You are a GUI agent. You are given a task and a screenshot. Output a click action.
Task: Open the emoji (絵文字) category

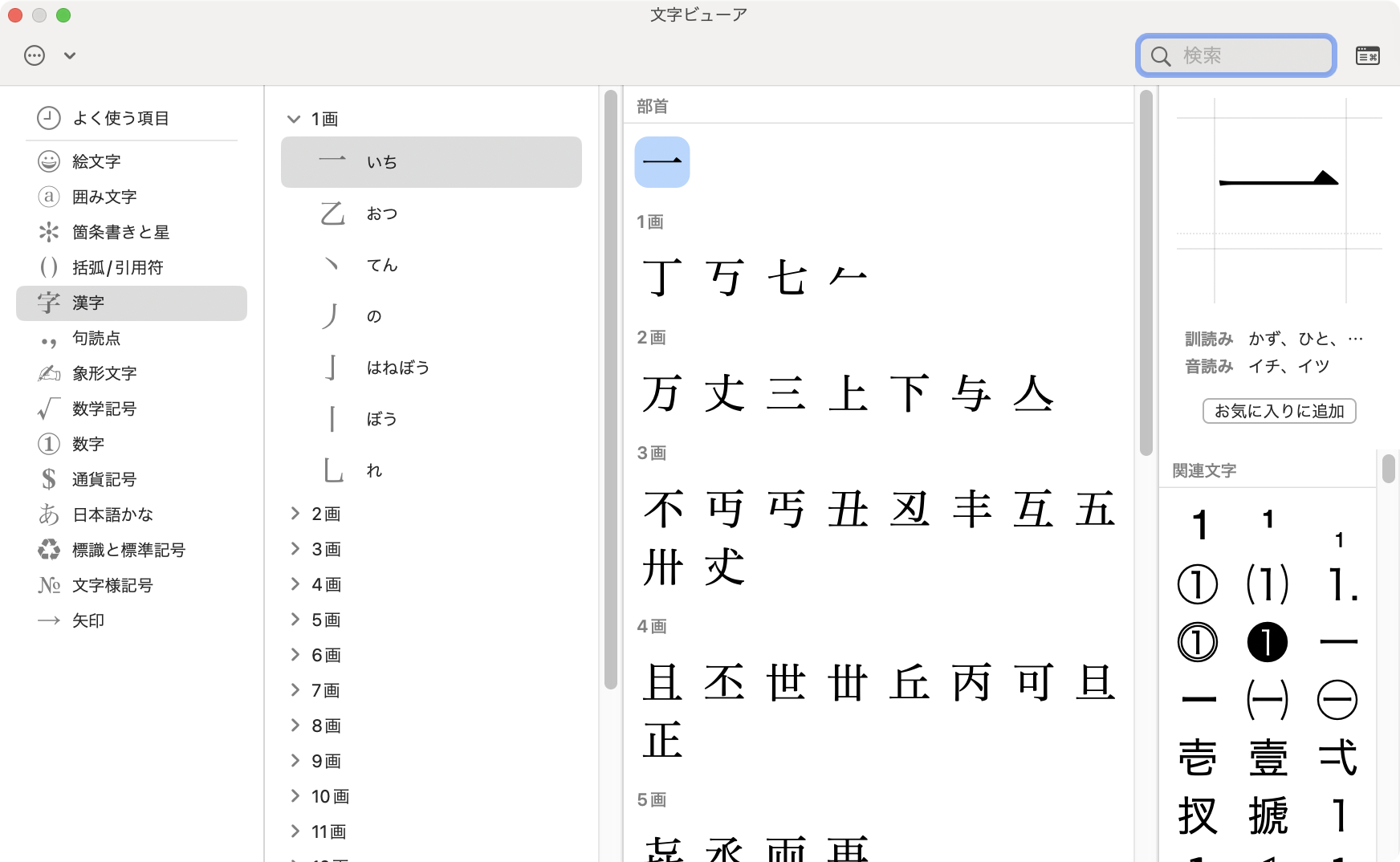(96, 161)
